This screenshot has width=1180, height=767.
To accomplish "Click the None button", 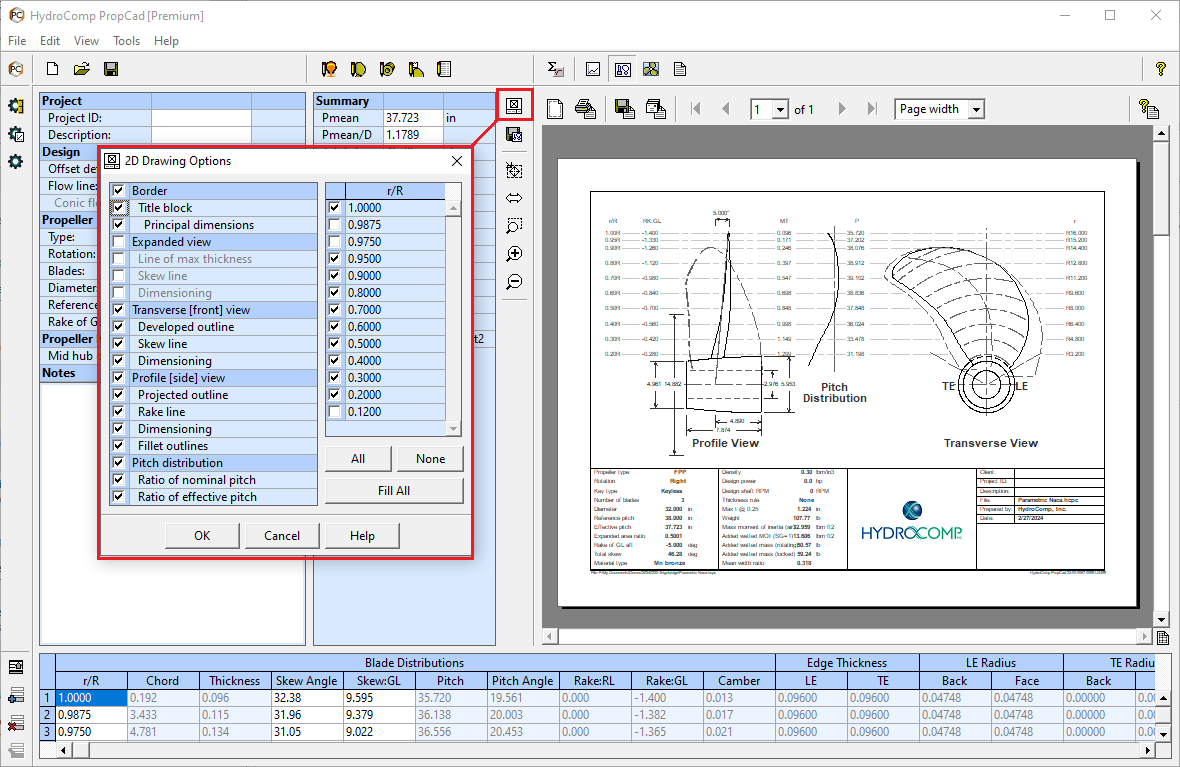I will [430, 459].
